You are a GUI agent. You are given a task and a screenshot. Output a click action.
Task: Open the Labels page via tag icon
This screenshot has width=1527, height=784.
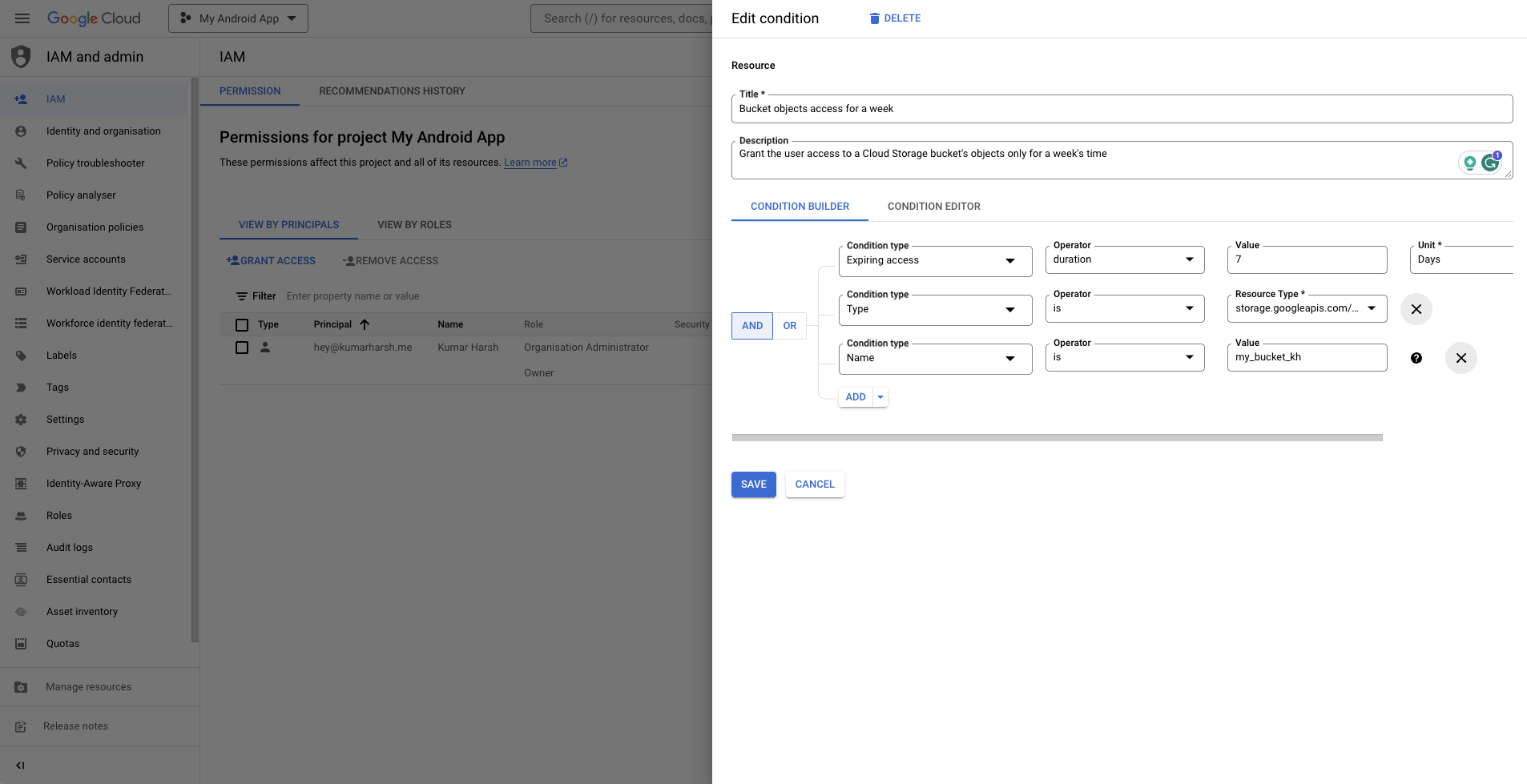pos(22,355)
